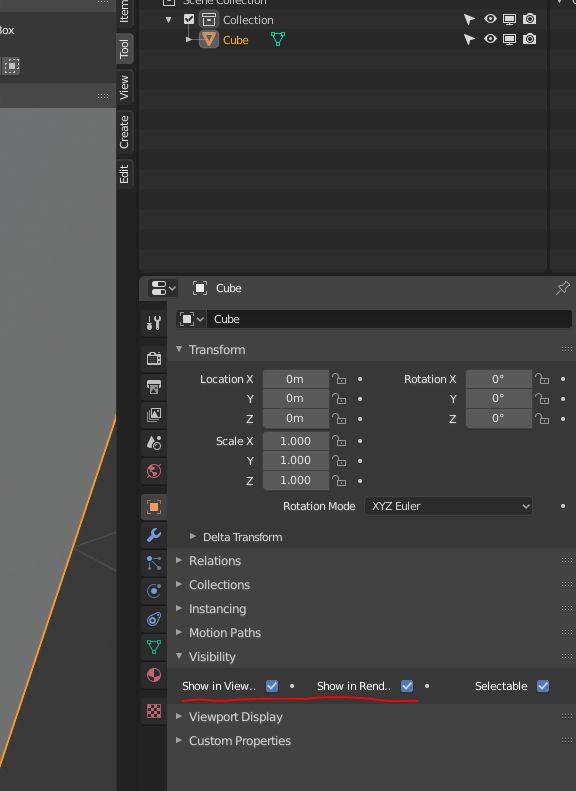576x791 pixels.
Task: Click the orange Cube object icon in outliner
Action: coord(208,39)
